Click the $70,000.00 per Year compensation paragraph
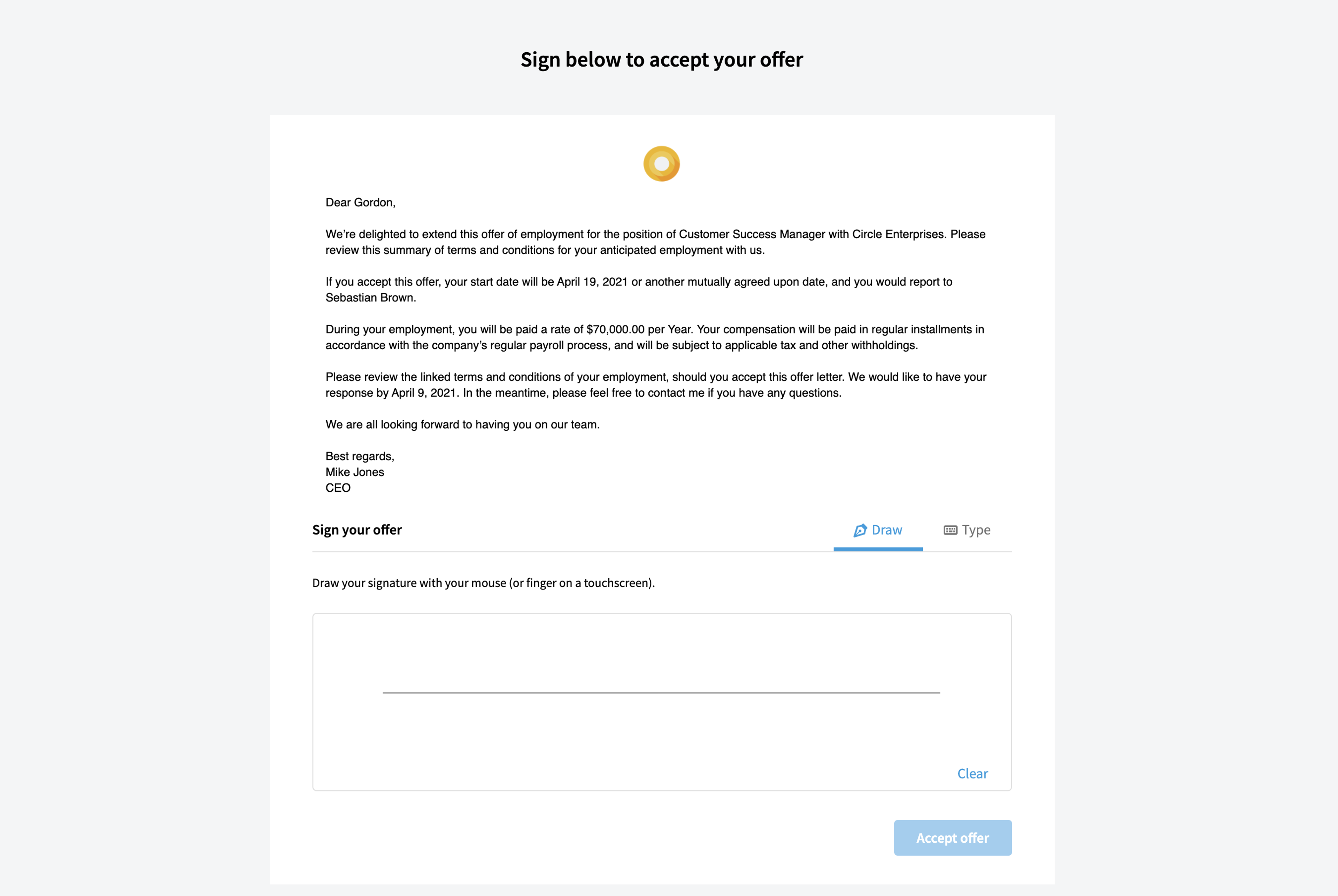1338x896 pixels. click(x=655, y=337)
